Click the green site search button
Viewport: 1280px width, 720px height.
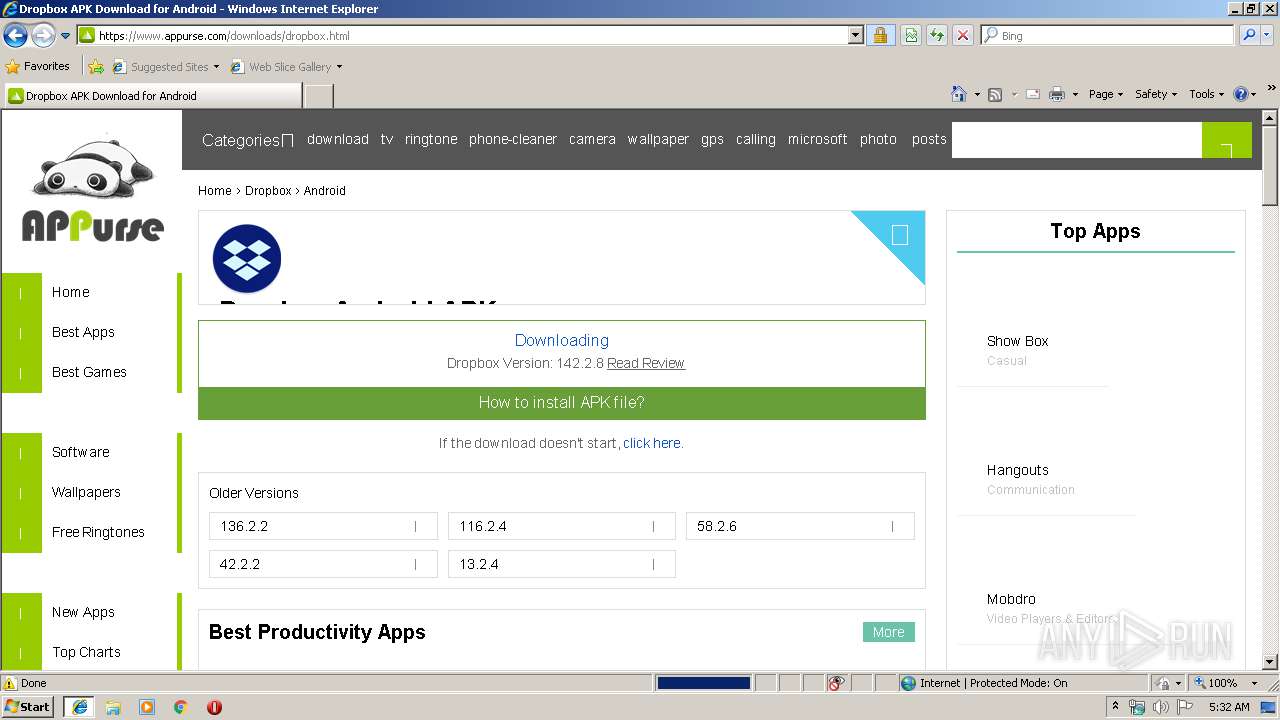[x=1227, y=140]
